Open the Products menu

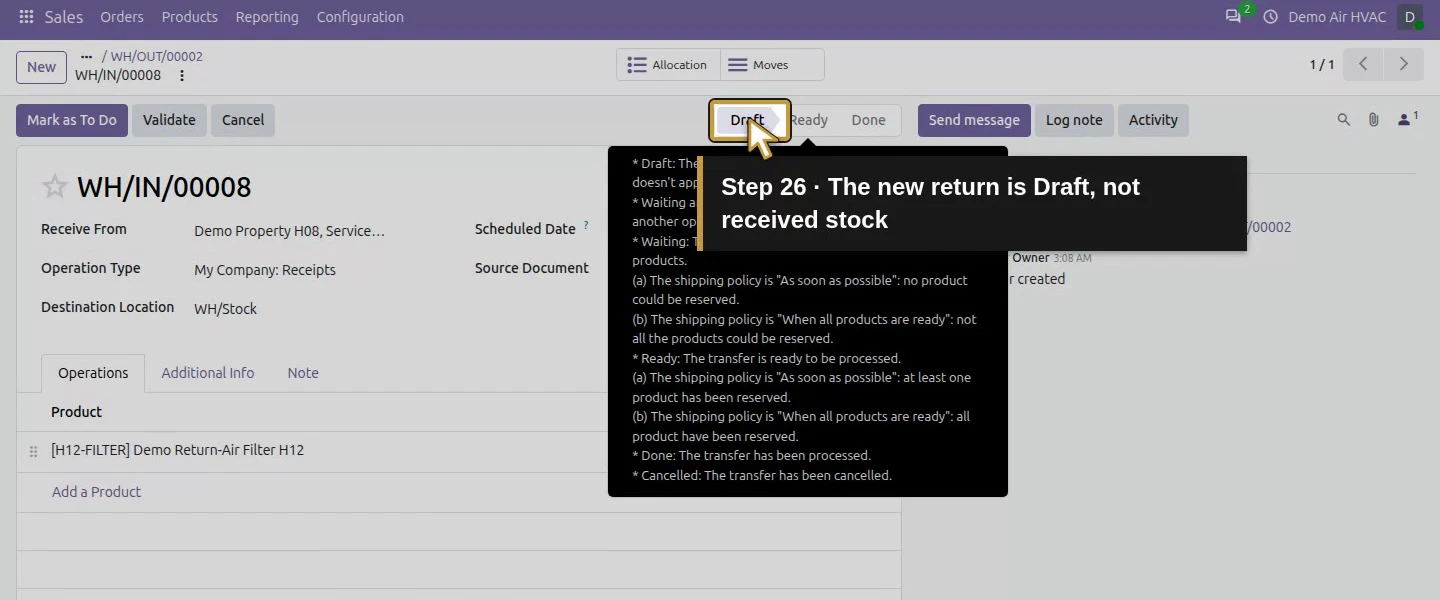click(190, 17)
